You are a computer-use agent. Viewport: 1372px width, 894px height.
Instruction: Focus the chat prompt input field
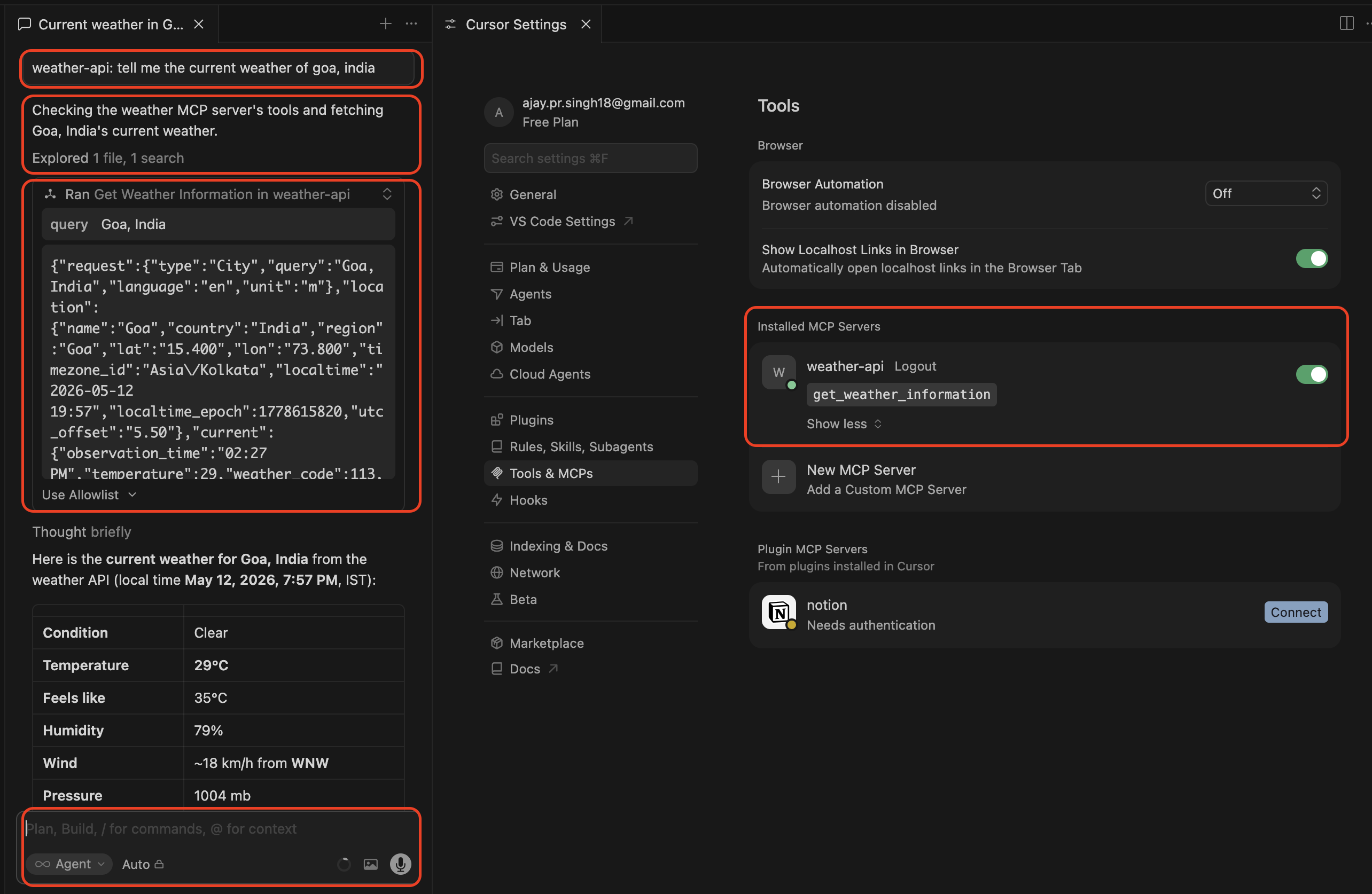pos(219,828)
